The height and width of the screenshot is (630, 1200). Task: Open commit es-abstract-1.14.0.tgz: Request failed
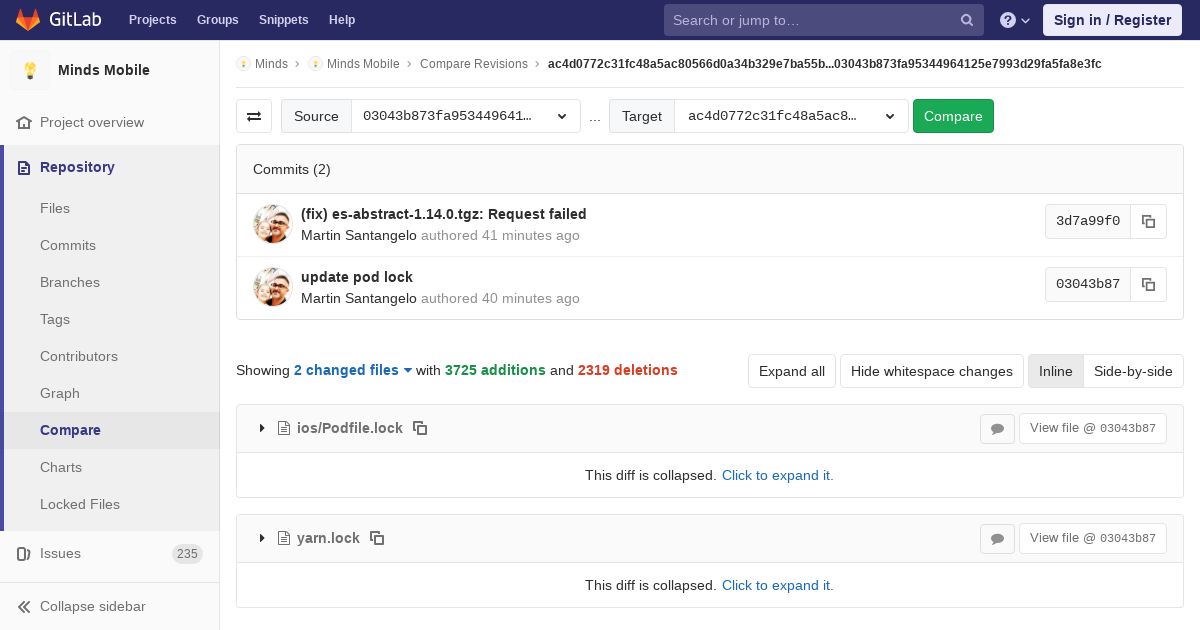coord(443,214)
